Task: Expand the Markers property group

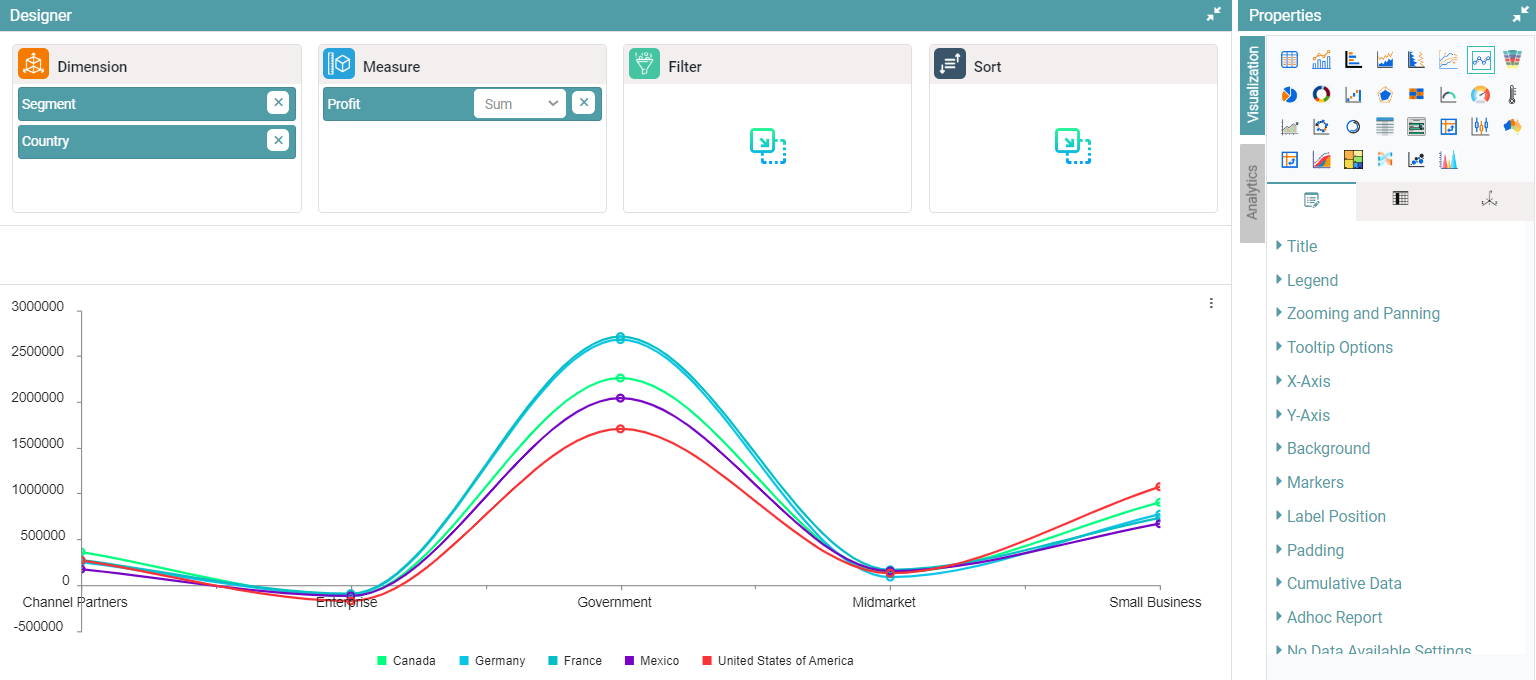Action: pyautogui.click(x=1314, y=482)
